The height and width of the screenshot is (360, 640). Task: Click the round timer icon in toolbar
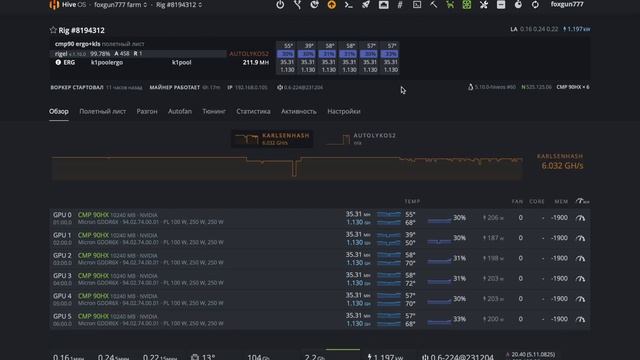coord(518,4)
